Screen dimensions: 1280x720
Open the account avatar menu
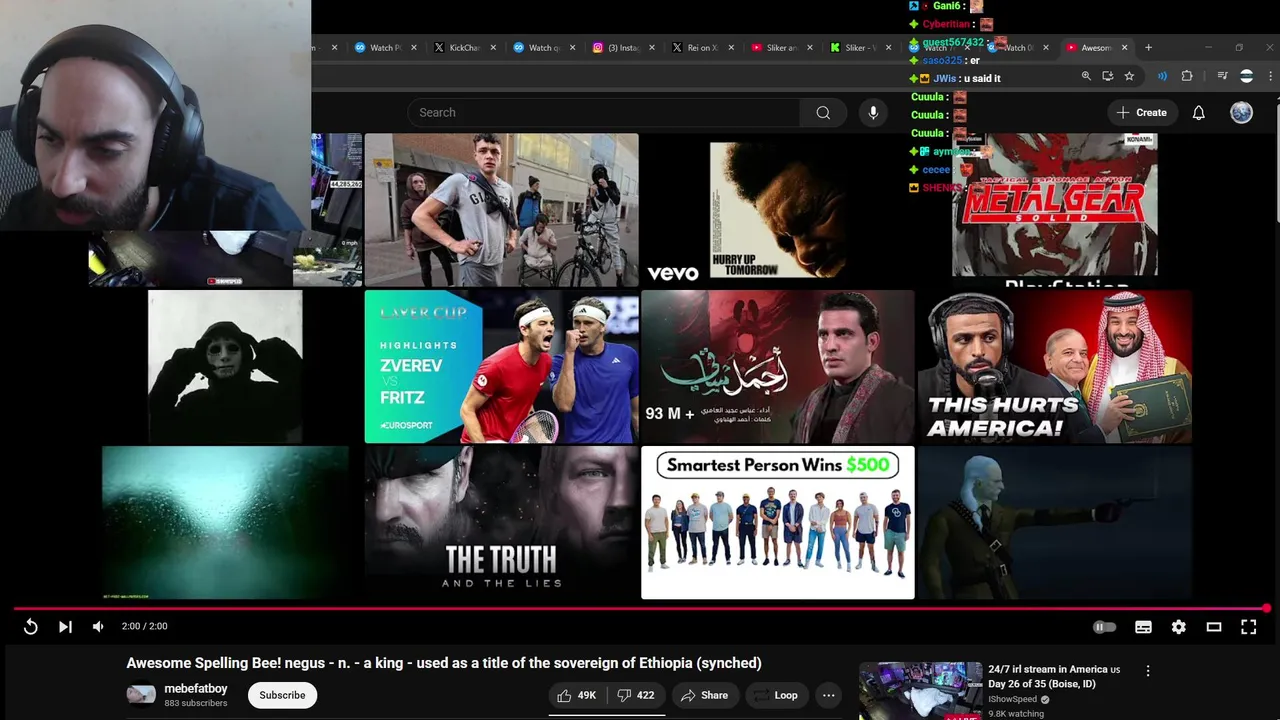coord(1241,113)
